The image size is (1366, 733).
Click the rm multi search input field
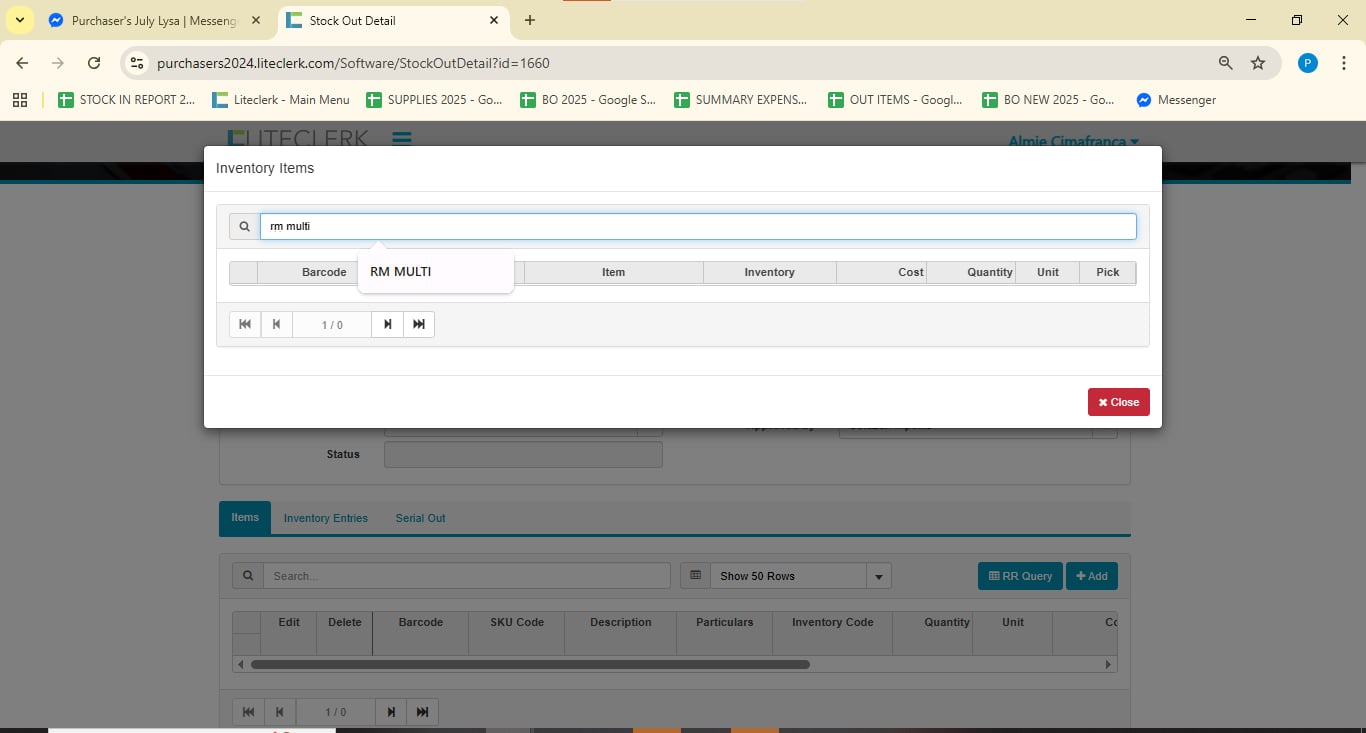[697, 227]
